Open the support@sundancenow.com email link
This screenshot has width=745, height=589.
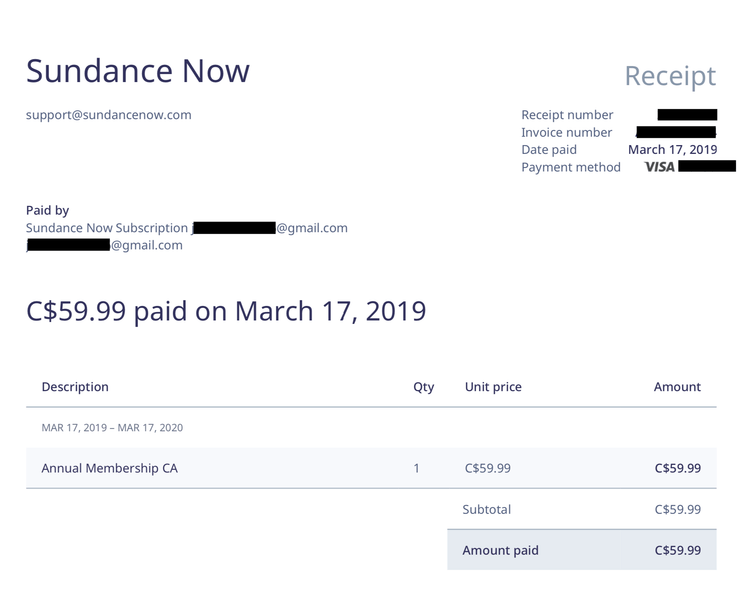click(x=108, y=115)
